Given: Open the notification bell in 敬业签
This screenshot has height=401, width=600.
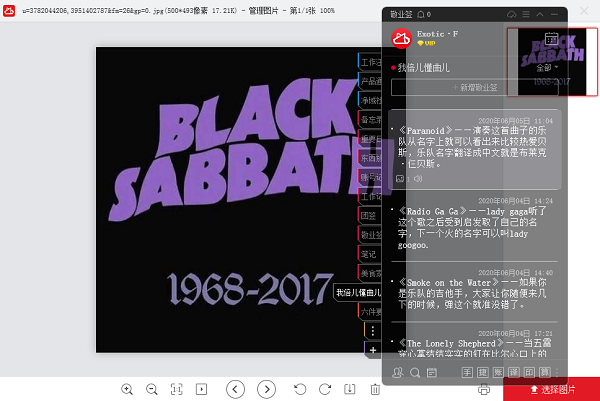Looking at the screenshot, I should coord(421,15).
